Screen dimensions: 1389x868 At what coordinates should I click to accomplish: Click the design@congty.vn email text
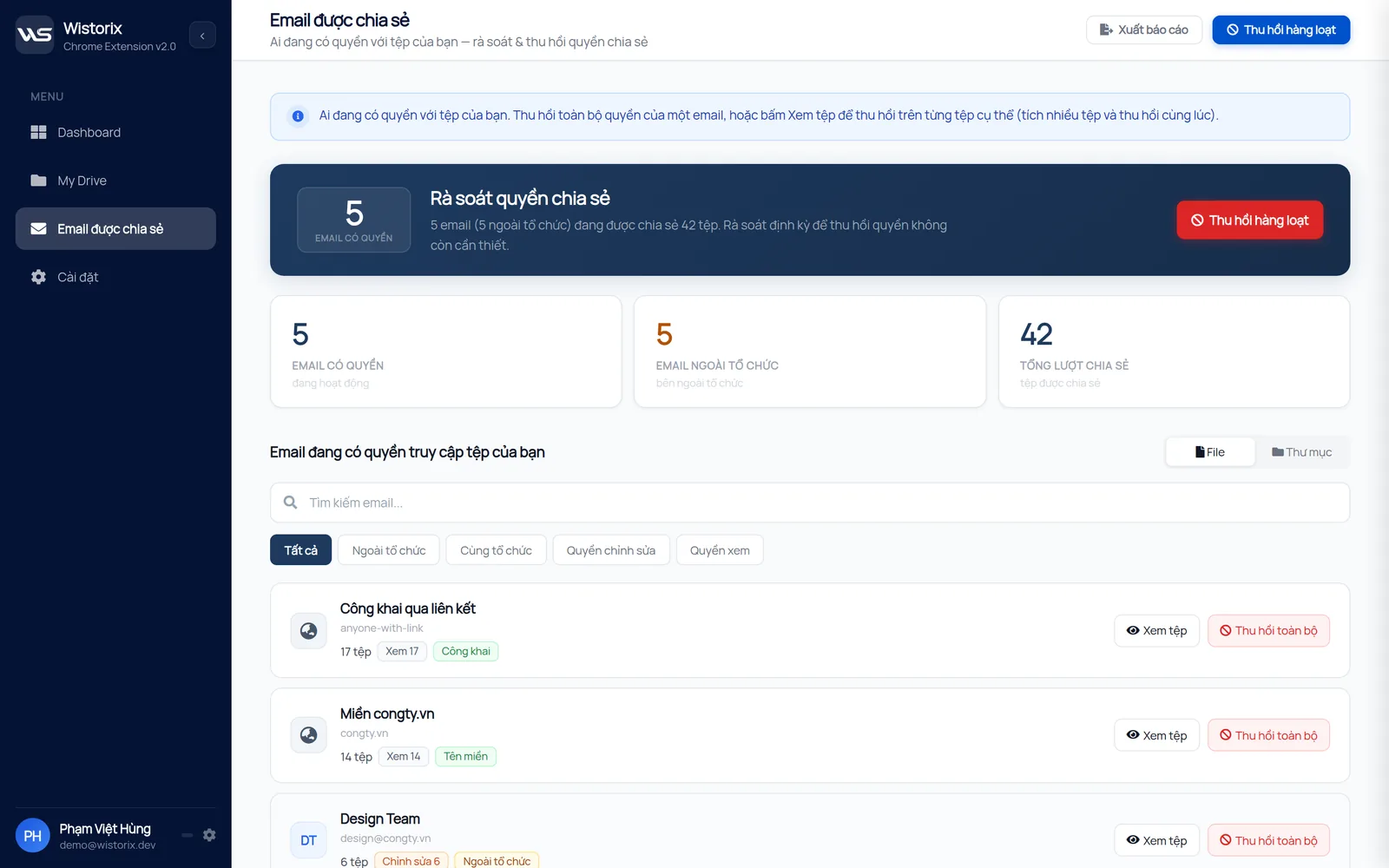coord(385,838)
